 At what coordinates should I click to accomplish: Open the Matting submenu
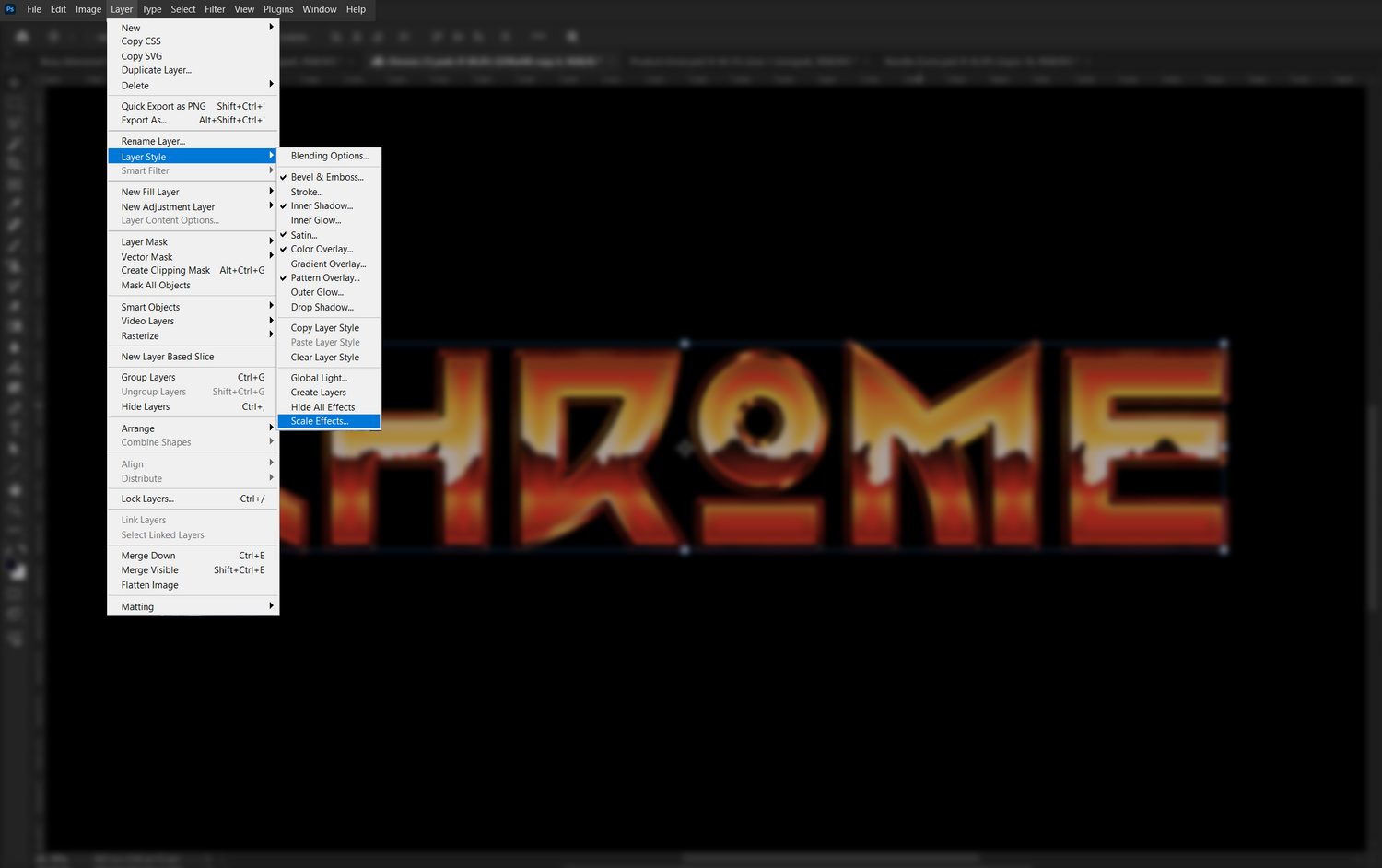tap(193, 606)
